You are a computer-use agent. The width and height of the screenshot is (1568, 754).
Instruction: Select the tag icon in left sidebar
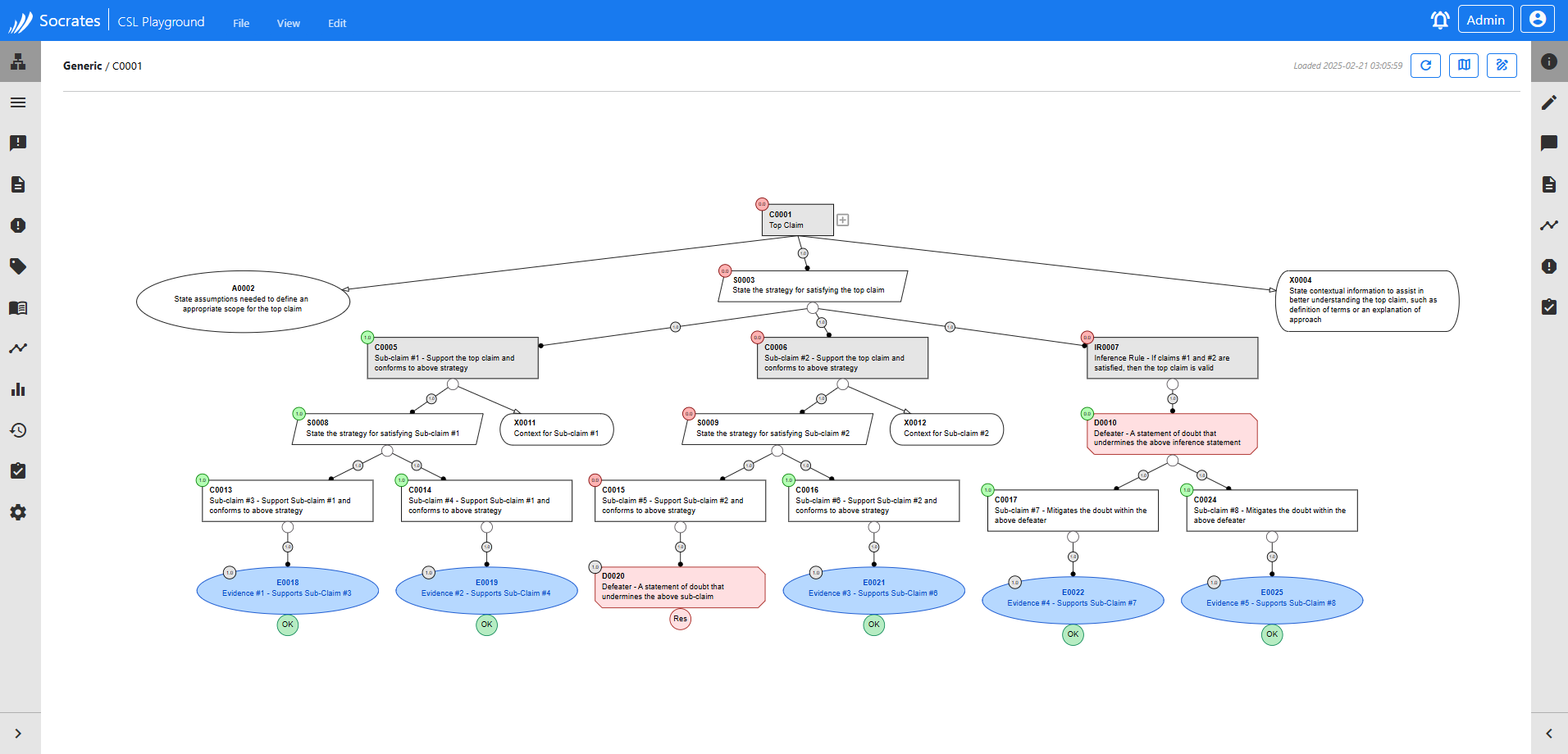pyautogui.click(x=18, y=266)
